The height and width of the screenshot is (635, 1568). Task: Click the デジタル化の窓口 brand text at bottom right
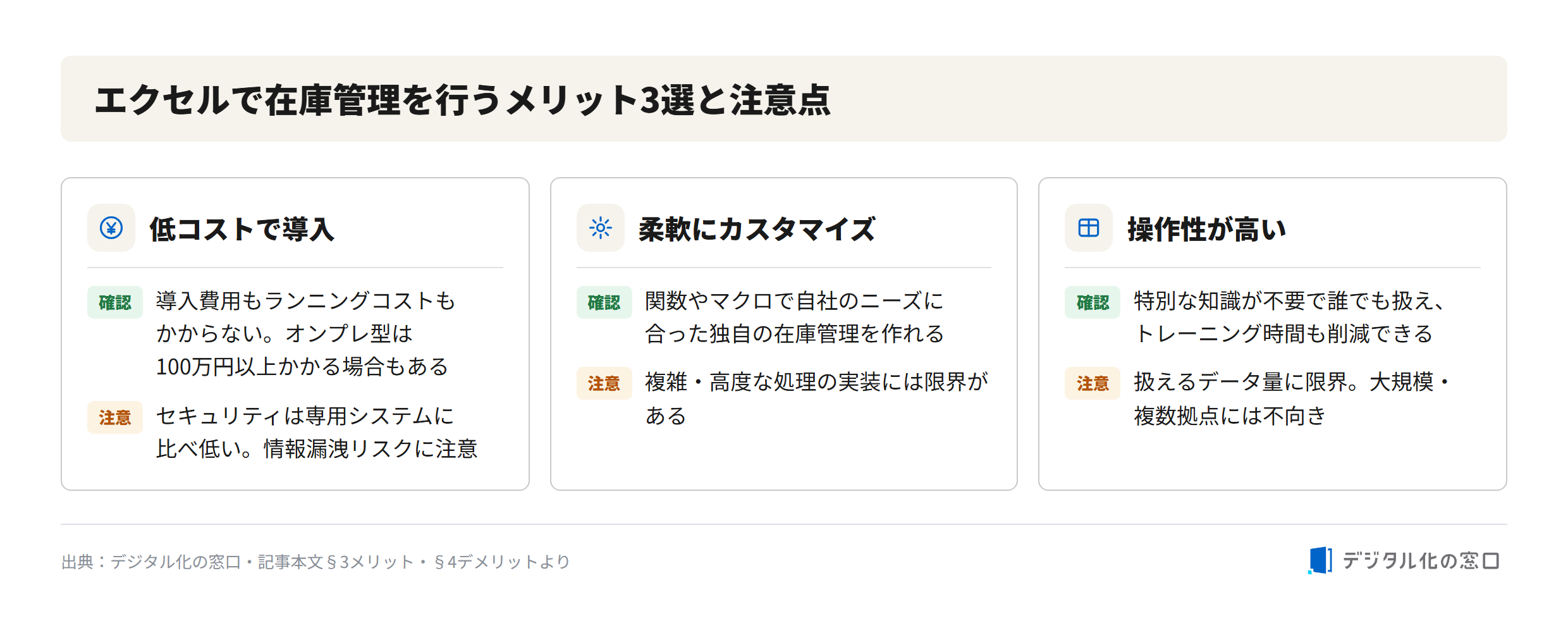(1421, 561)
